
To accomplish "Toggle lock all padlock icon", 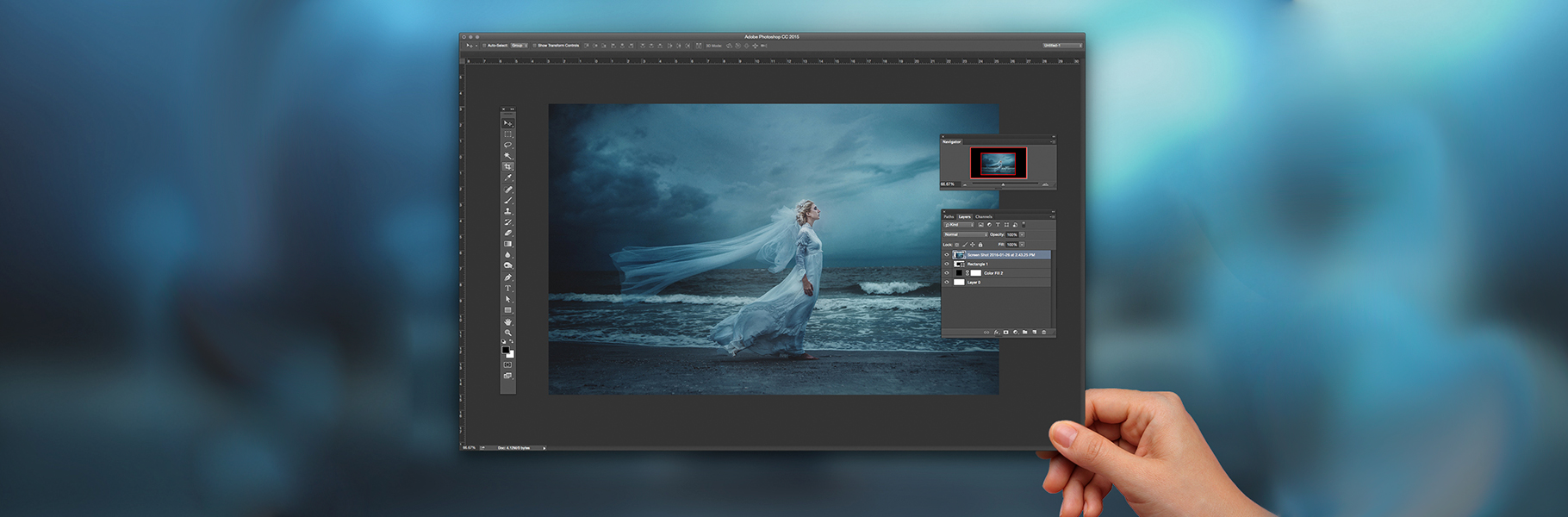I will click(980, 245).
